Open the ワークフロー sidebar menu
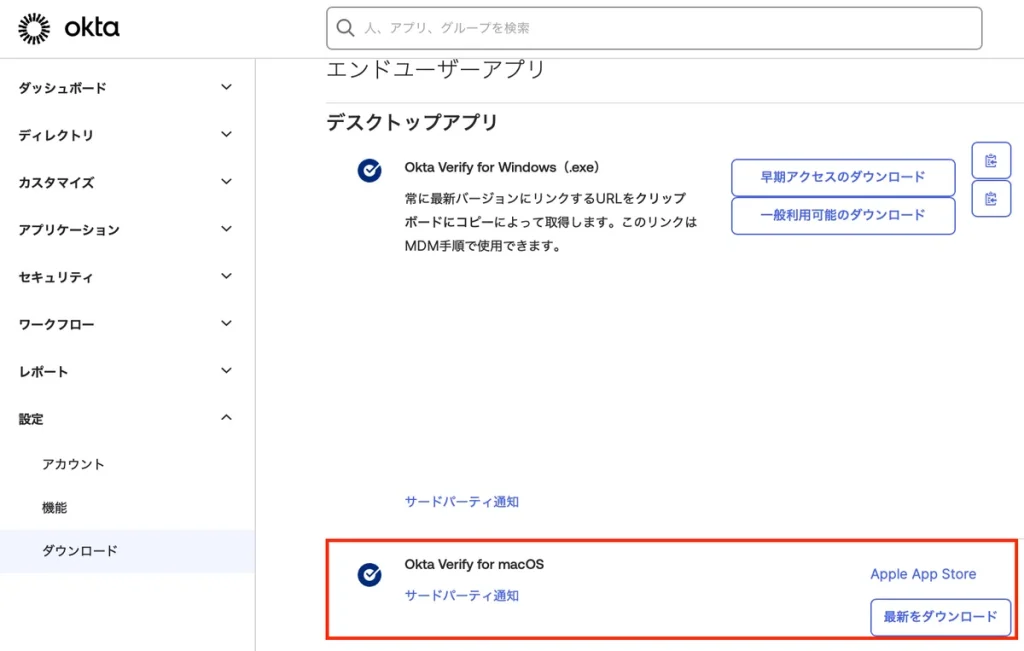The image size is (1024, 651). click(x=56, y=325)
